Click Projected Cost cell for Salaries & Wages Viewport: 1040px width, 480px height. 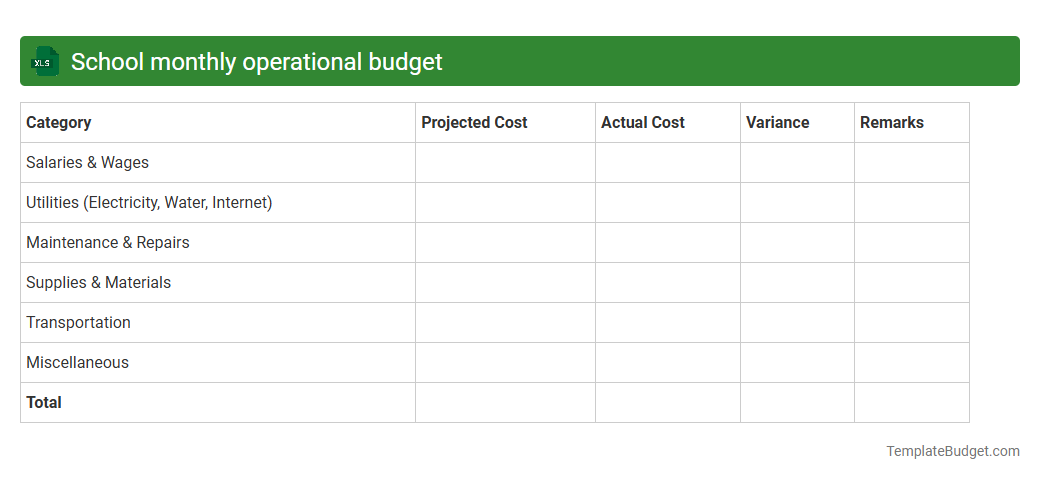(505, 162)
